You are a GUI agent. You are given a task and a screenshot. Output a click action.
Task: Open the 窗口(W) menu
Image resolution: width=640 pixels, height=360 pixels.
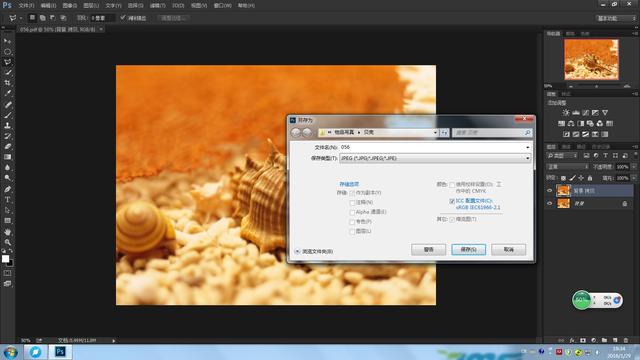[222, 6]
